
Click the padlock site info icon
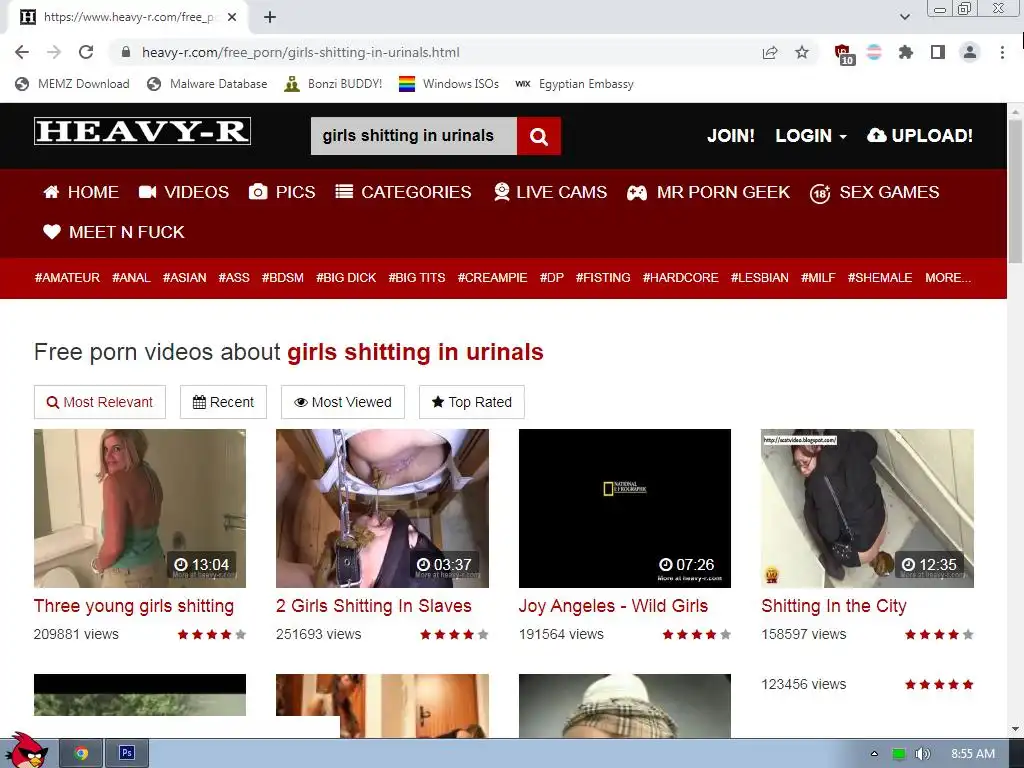tap(126, 52)
